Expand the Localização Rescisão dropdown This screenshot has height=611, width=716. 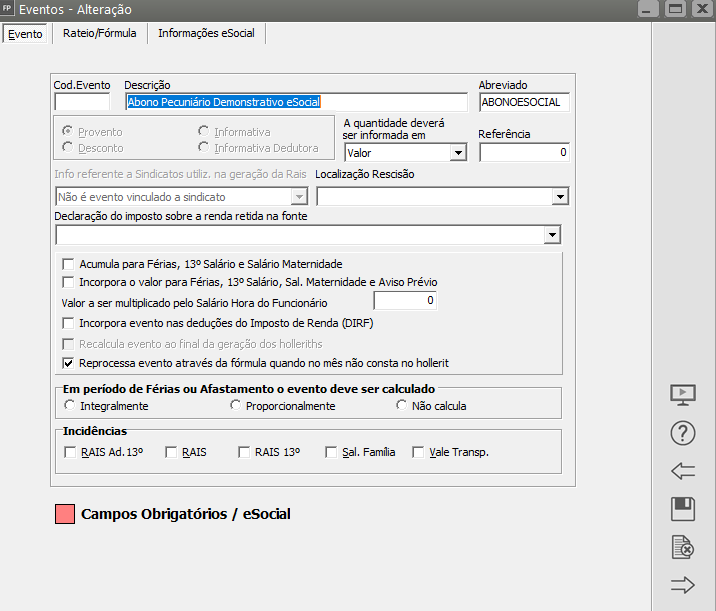(x=559, y=197)
